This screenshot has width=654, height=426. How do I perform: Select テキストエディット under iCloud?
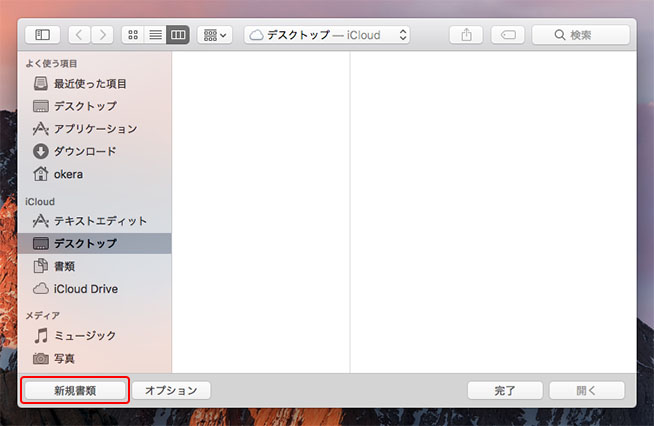click(x=95, y=221)
